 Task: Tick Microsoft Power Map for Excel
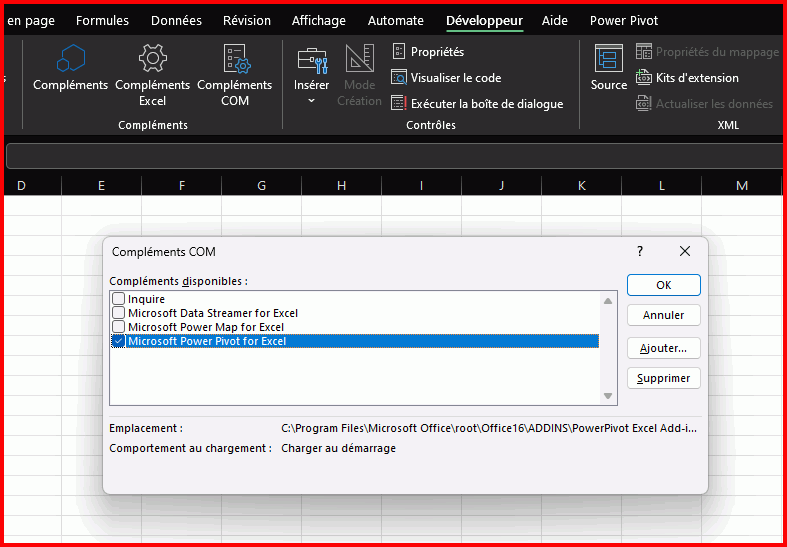pos(119,327)
